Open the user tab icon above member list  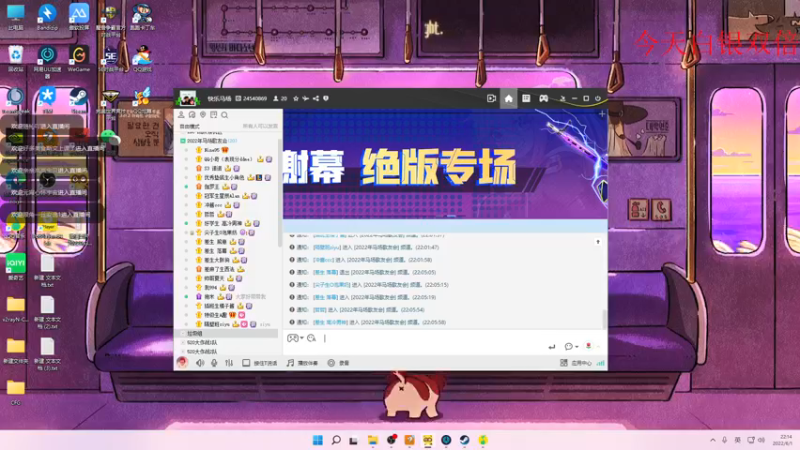tap(181, 115)
